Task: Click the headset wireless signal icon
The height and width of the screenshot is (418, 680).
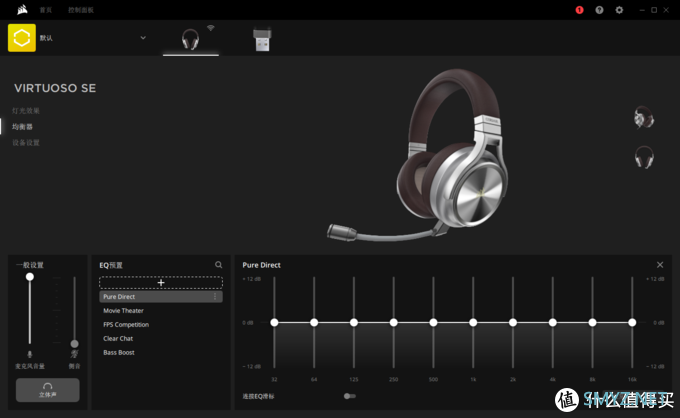Action: pyautogui.click(x=211, y=28)
